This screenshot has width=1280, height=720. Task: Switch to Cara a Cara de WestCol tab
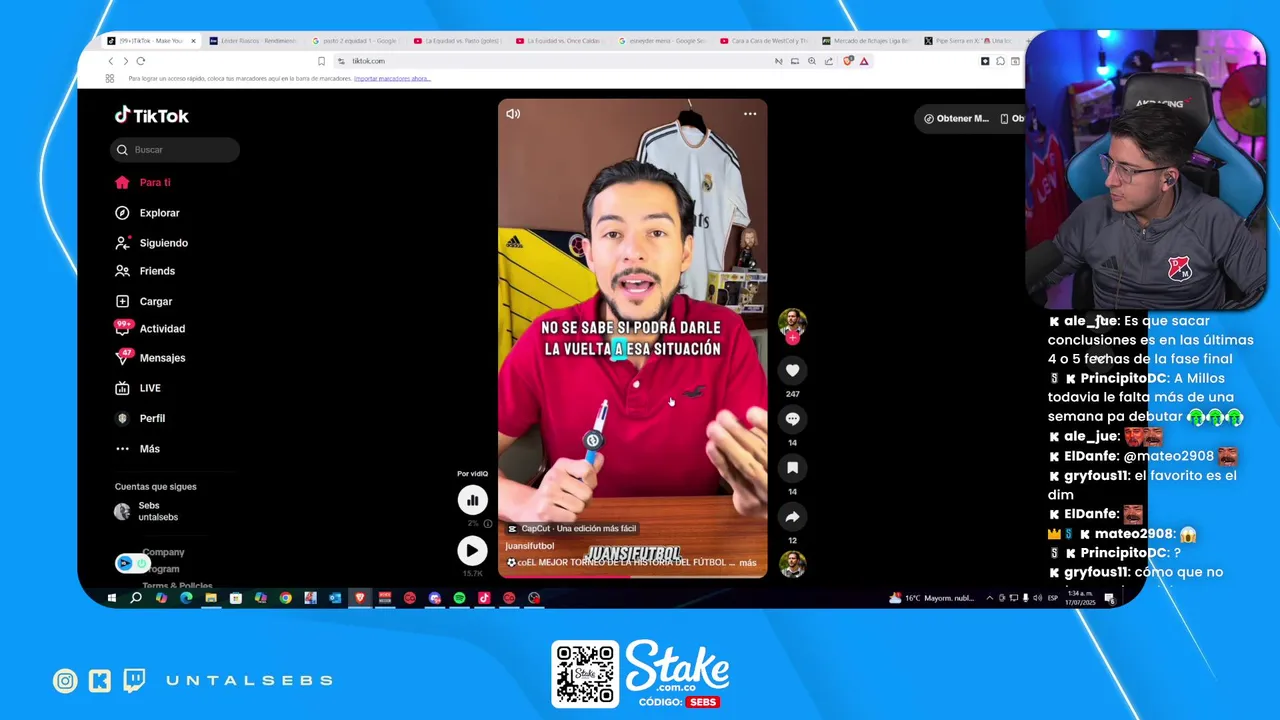click(x=763, y=41)
